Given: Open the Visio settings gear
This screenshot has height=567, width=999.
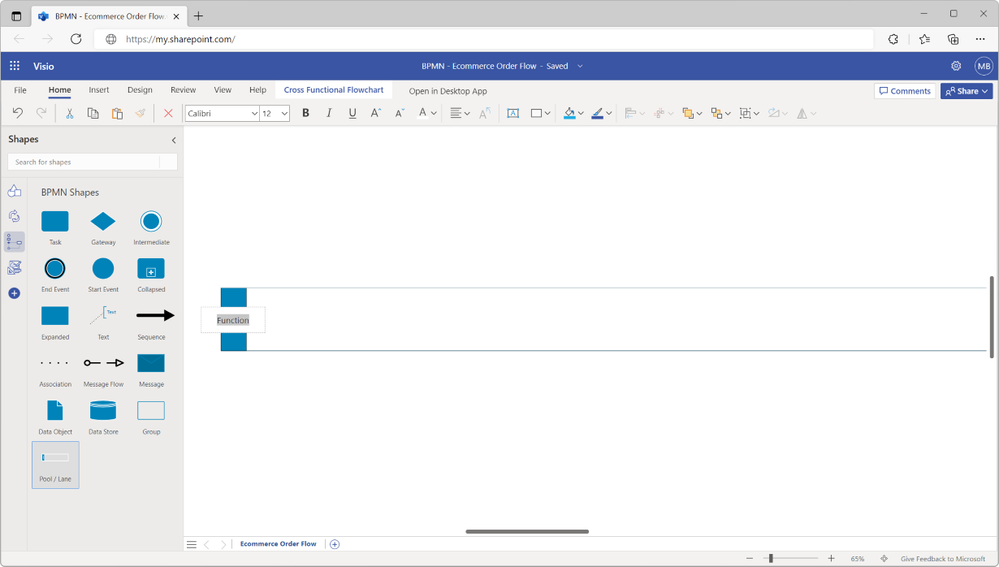Looking at the screenshot, I should 956,66.
